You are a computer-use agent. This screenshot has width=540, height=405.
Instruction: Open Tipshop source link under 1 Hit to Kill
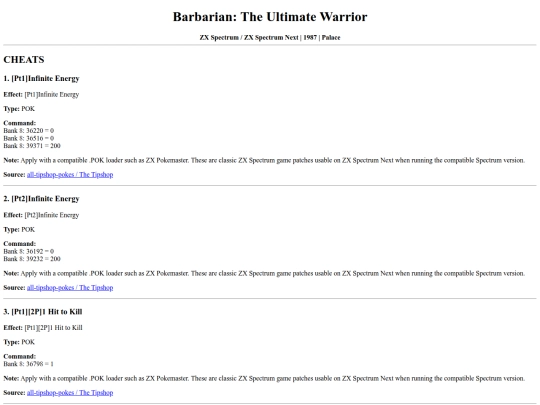pyautogui.click(x=70, y=393)
